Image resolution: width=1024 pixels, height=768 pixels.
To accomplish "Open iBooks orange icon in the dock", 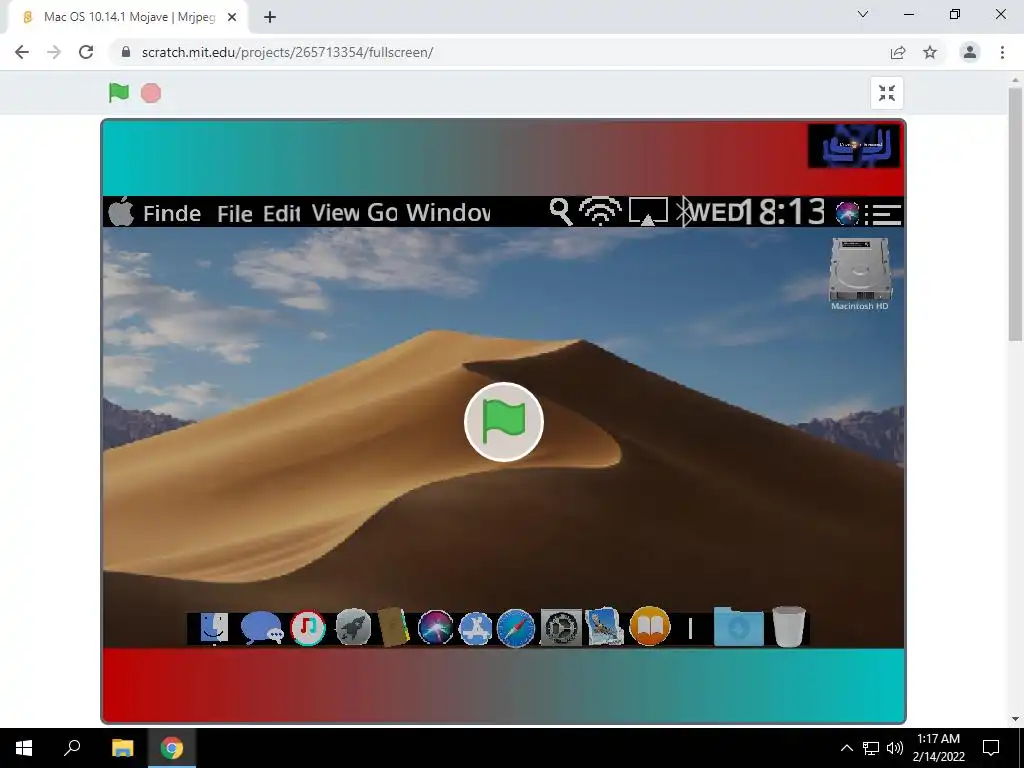I will [x=650, y=626].
